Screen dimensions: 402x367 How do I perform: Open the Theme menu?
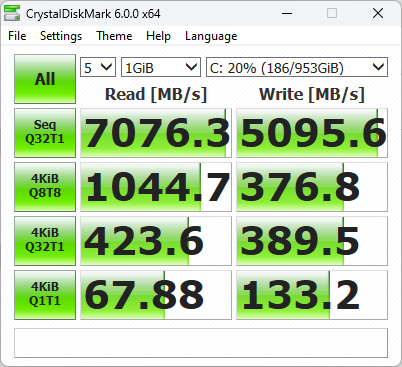click(x=114, y=36)
